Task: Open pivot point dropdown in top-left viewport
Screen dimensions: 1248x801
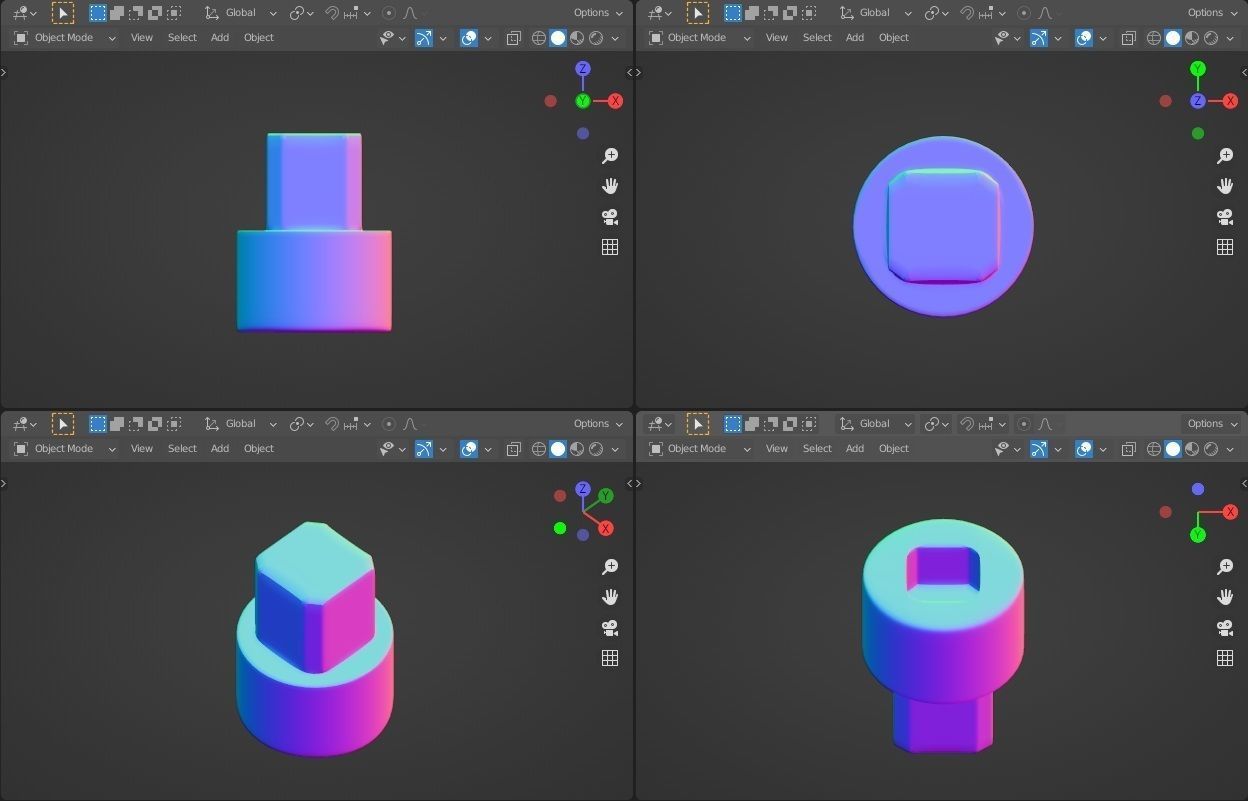Action: coord(301,13)
